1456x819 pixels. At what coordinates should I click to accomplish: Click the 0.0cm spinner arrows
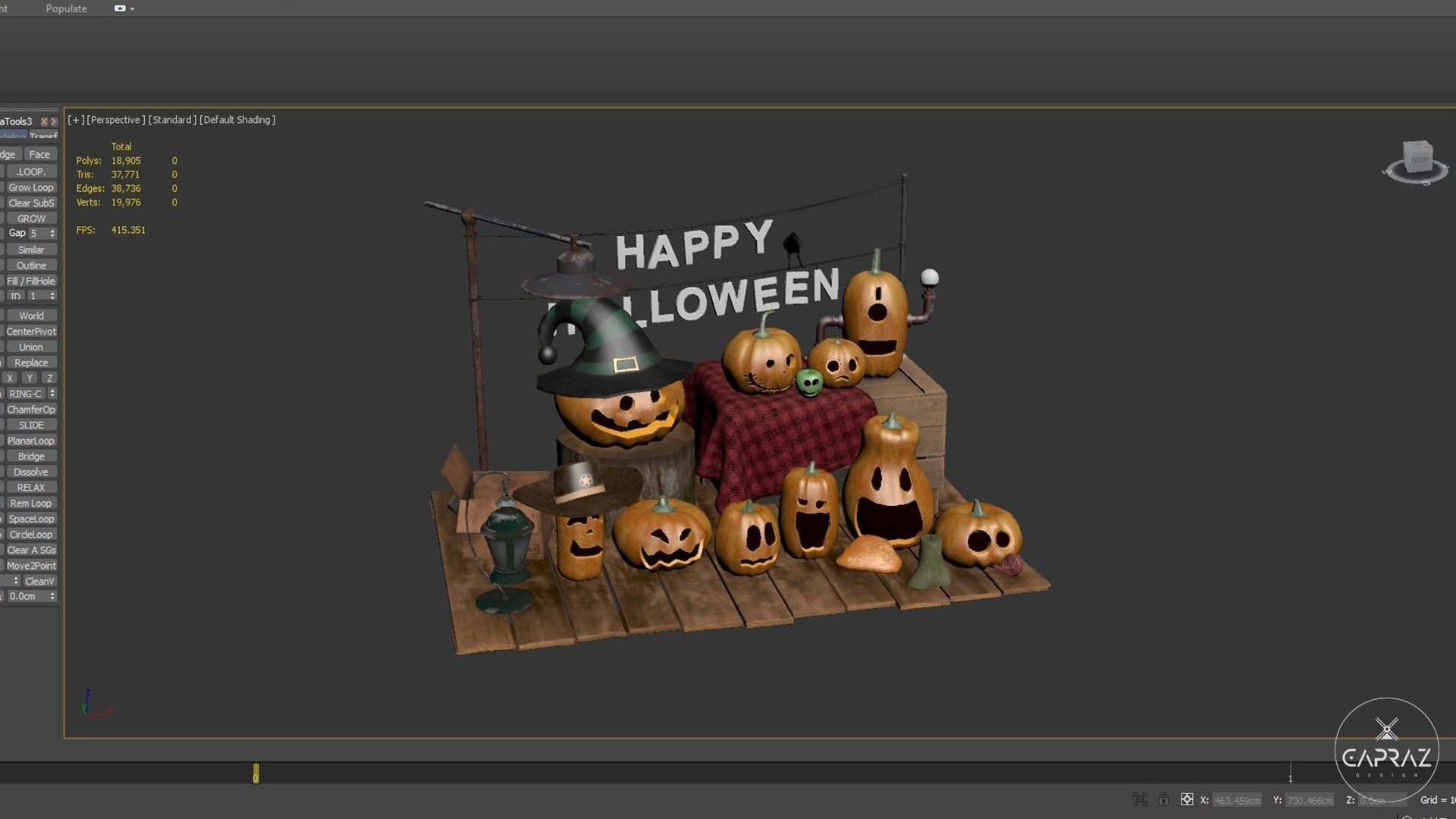coord(52,596)
